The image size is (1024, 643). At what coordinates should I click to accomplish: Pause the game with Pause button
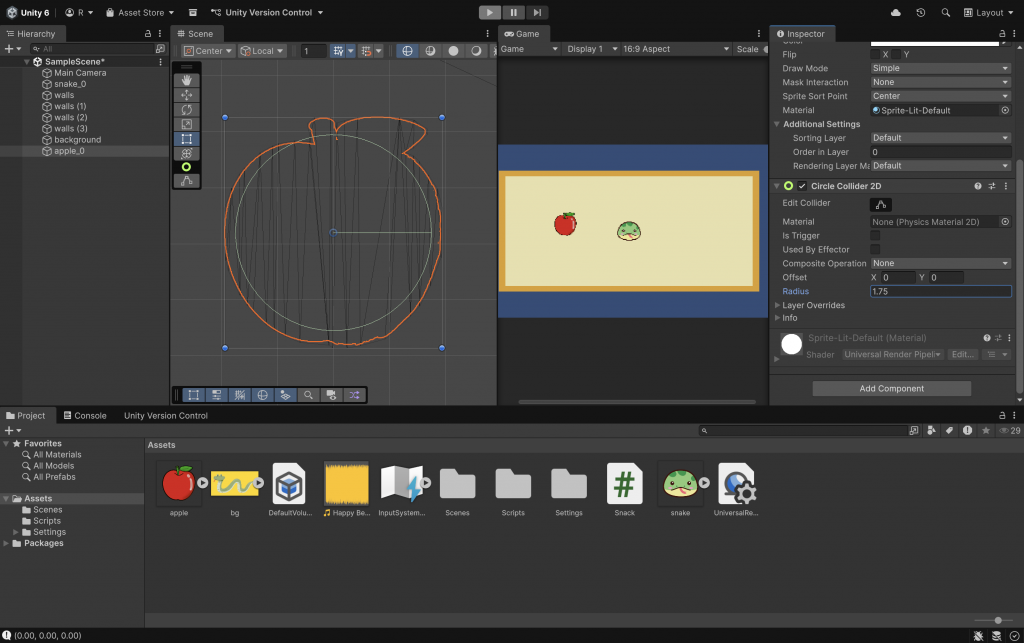tap(513, 12)
